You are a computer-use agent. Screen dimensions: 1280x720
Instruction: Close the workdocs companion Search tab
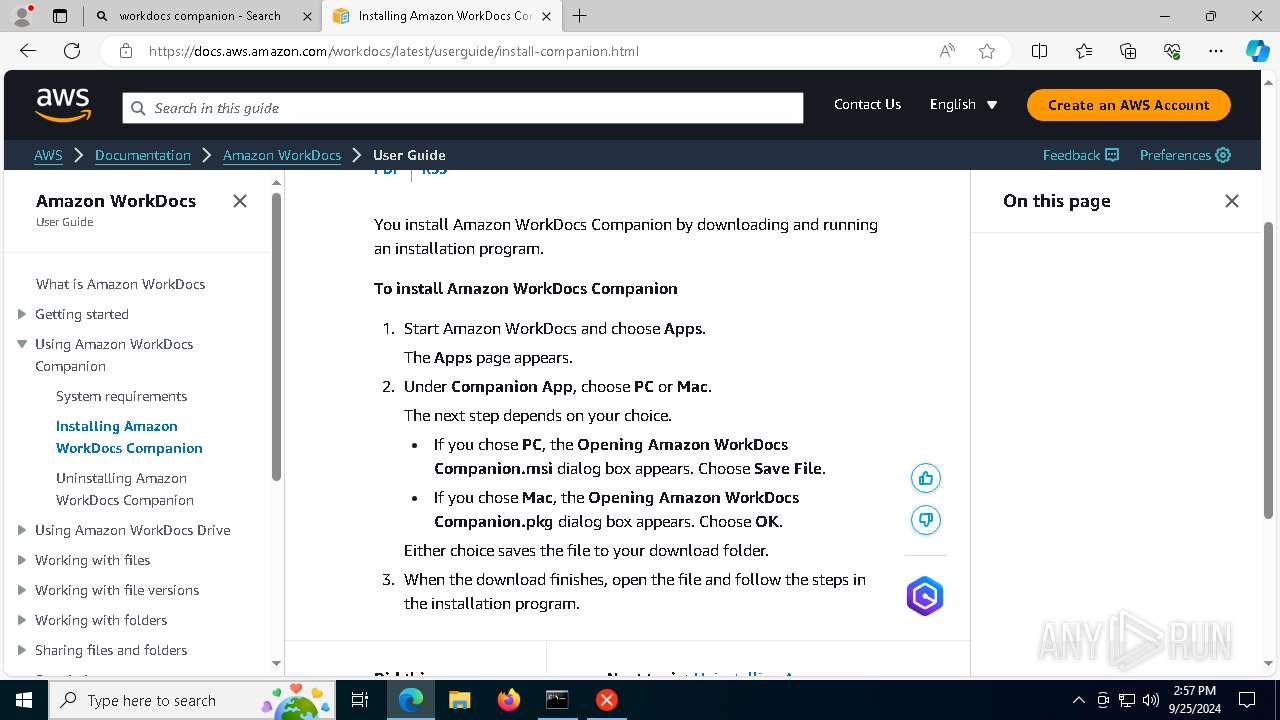coord(307,16)
